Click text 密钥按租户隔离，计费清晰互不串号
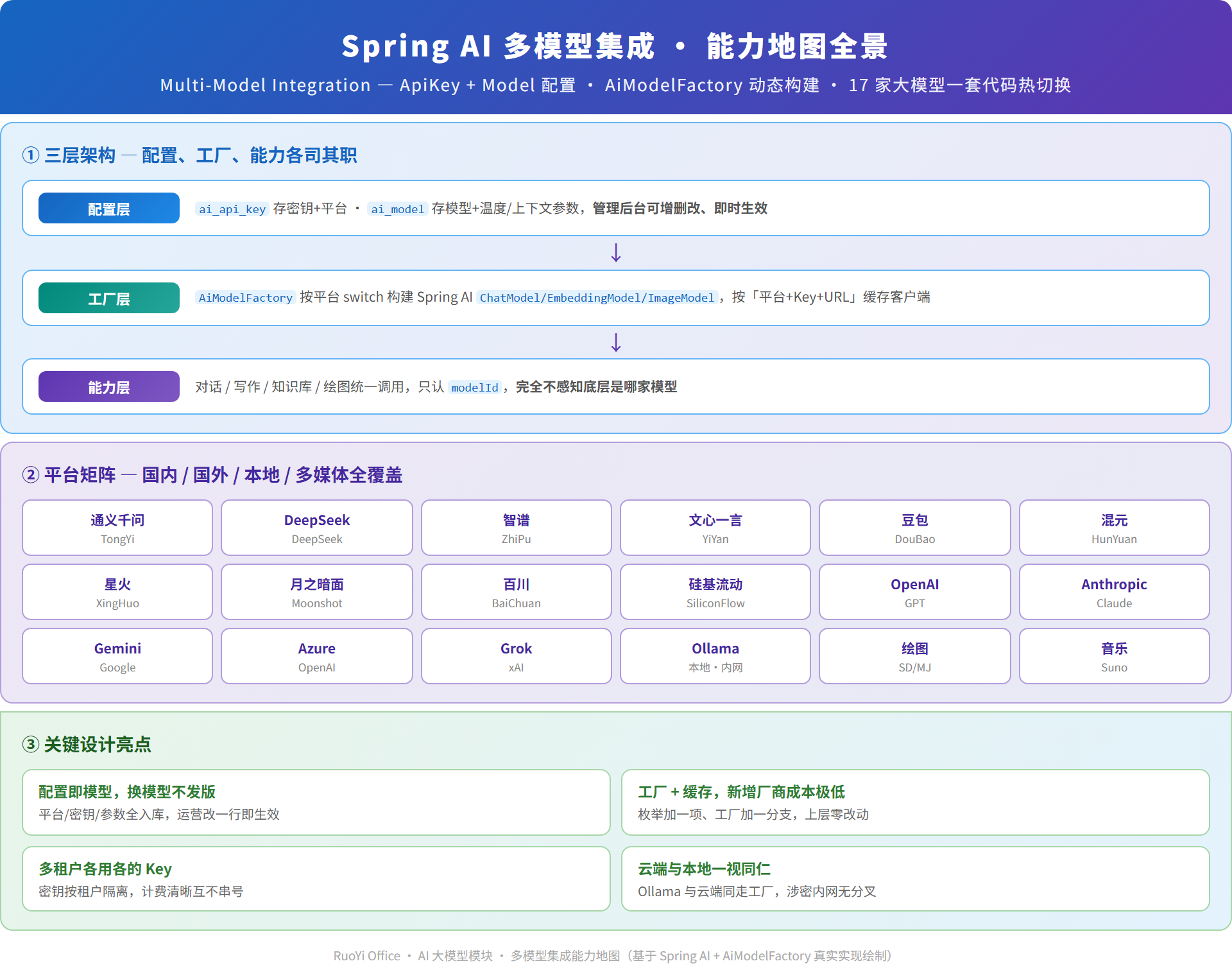The image size is (1232, 968). click(x=141, y=891)
